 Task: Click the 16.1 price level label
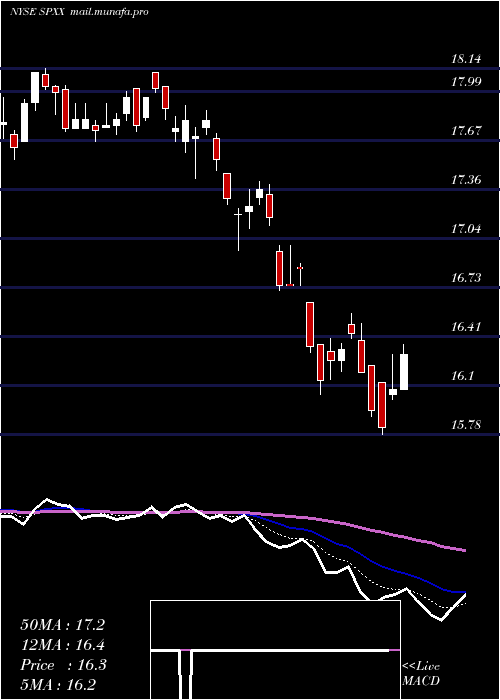[462, 376]
